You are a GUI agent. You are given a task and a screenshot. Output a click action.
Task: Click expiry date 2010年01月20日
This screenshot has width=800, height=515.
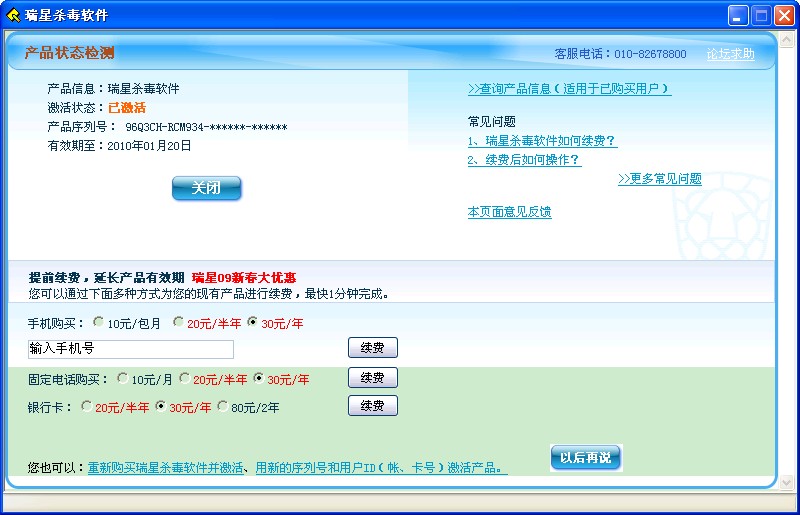pyautogui.click(x=149, y=146)
